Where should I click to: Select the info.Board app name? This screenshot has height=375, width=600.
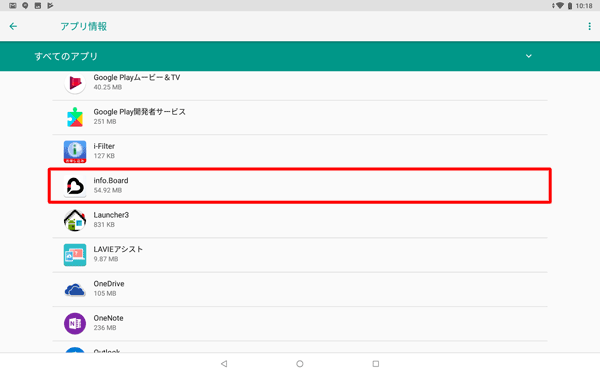point(111,181)
